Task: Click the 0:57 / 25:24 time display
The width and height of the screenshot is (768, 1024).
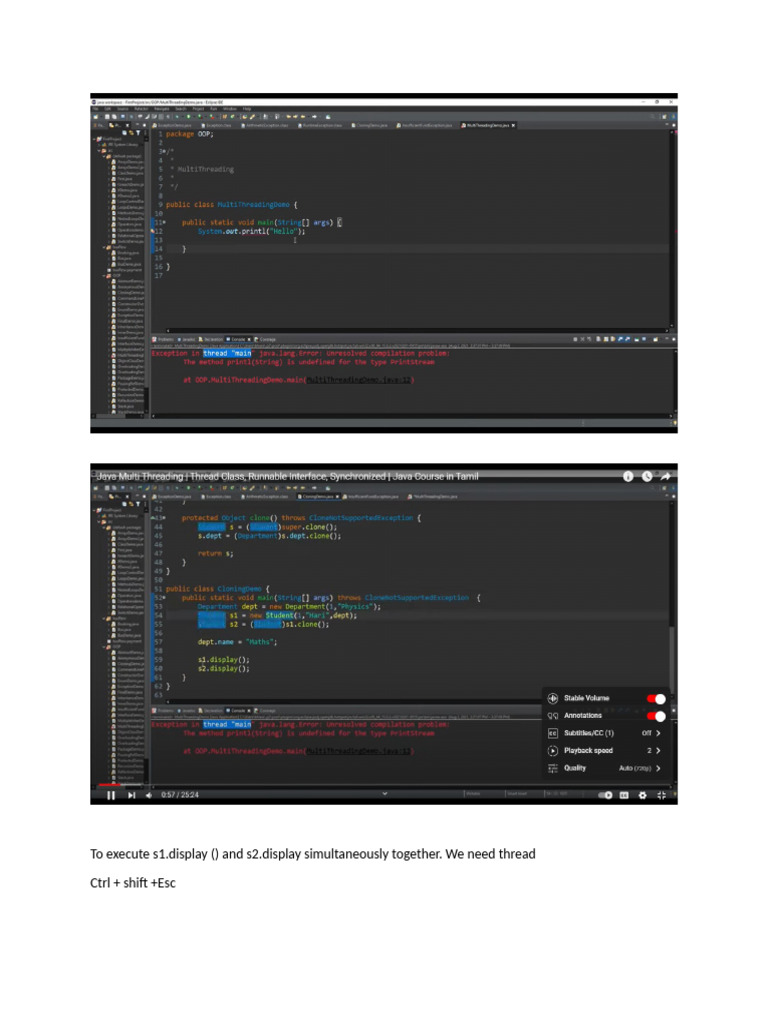Action: tap(180, 795)
